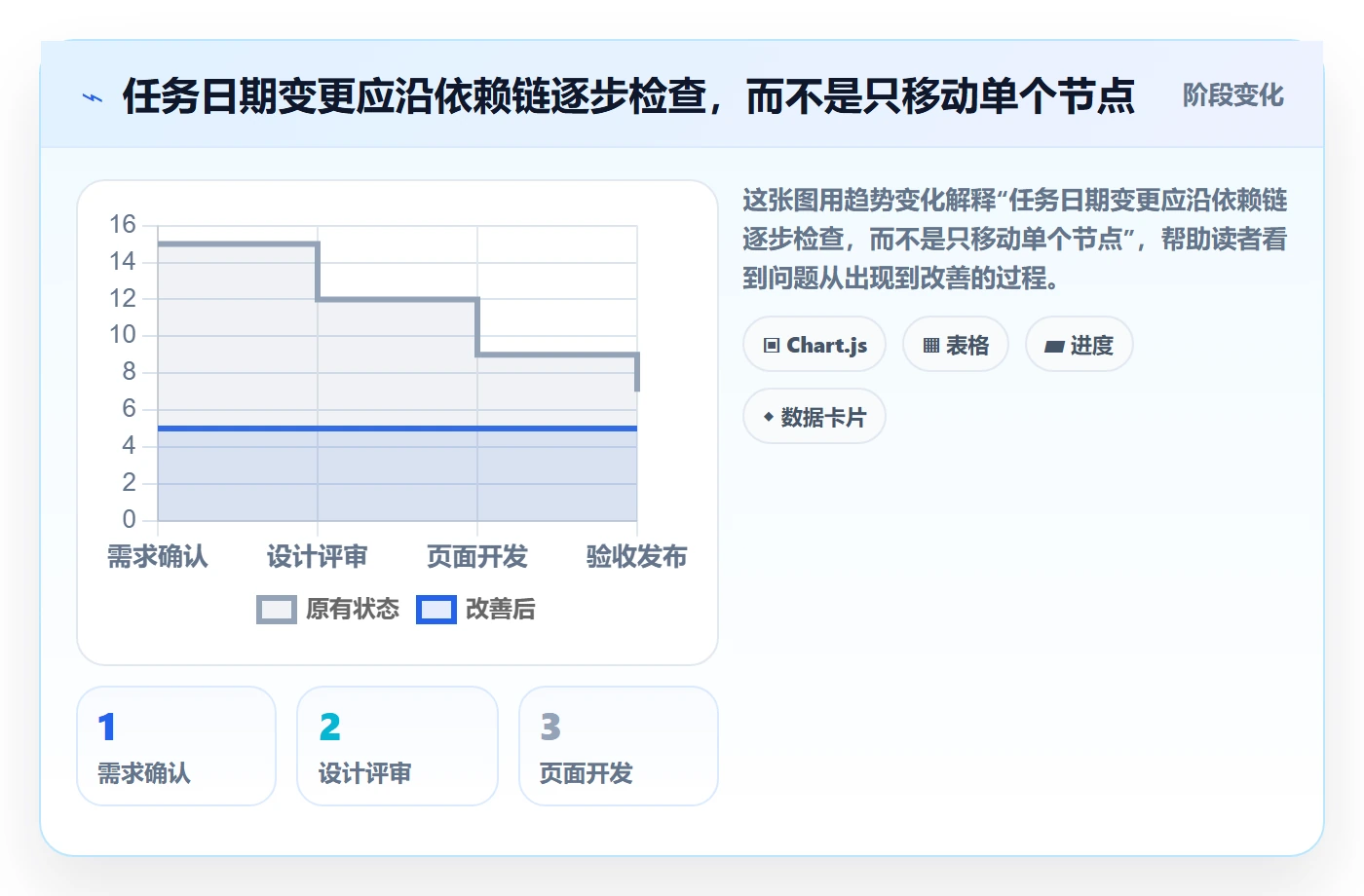Open step card 1 需求确认
The width and height of the screenshot is (1364, 896).
[176, 746]
